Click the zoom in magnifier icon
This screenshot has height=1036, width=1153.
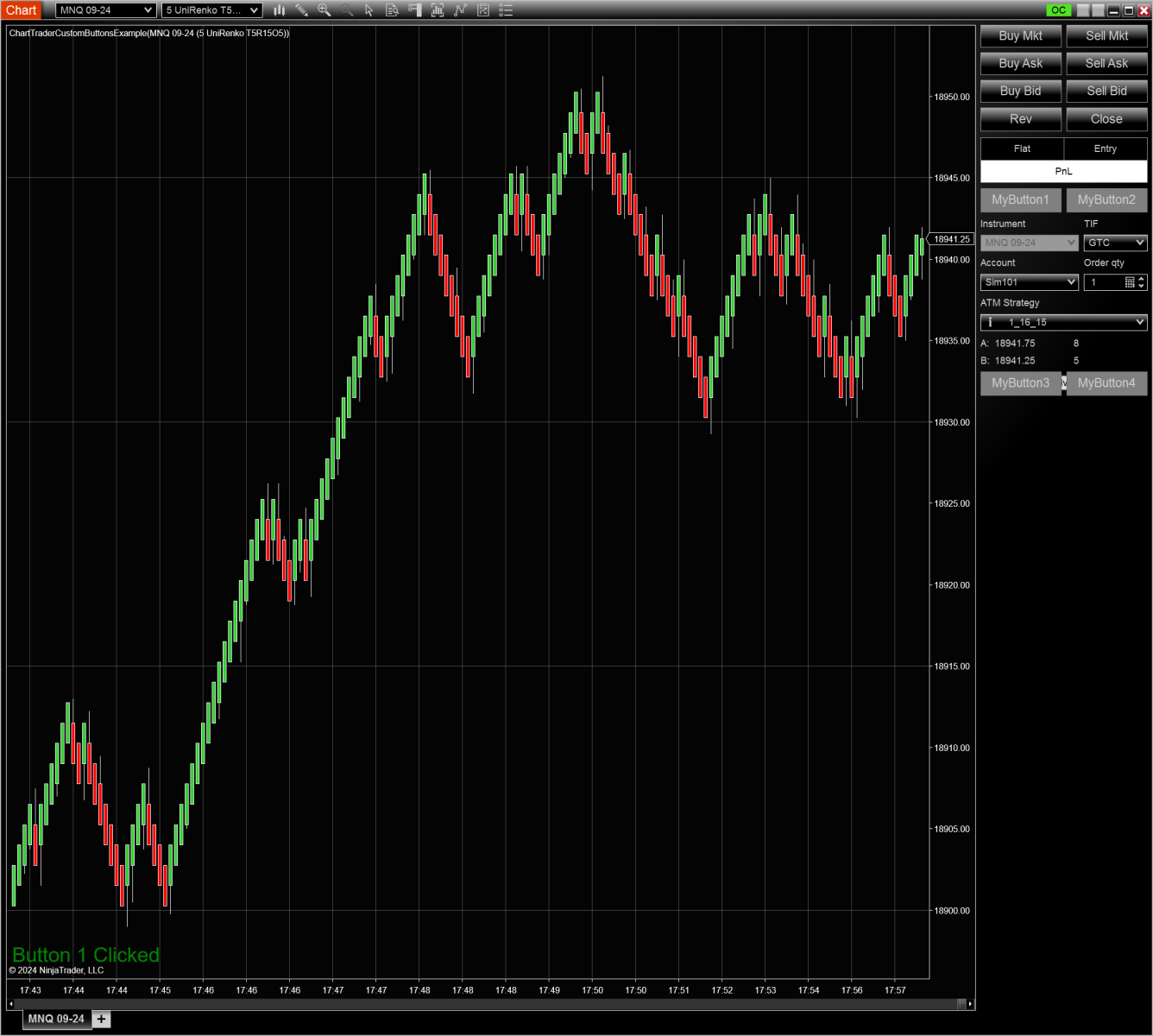(x=324, y=10)
